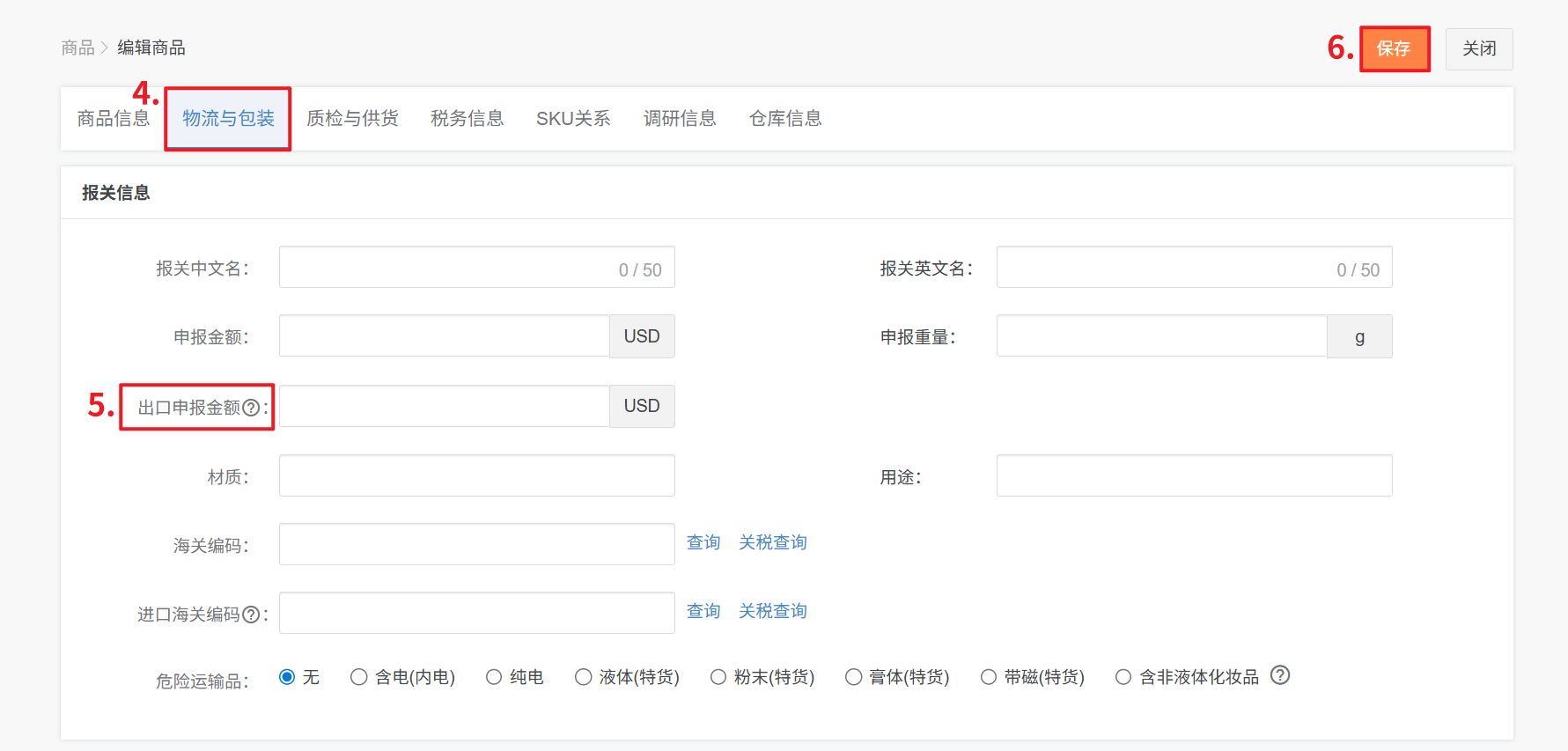The image size is (1568, 751).
Task: Select the 带磁(特货) radio option
Action: 989,677
